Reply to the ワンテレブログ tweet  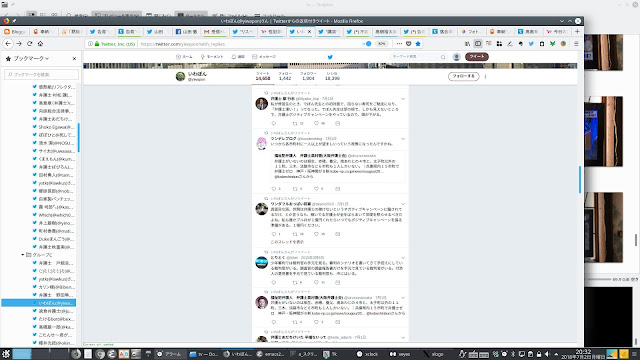point(274,189)
